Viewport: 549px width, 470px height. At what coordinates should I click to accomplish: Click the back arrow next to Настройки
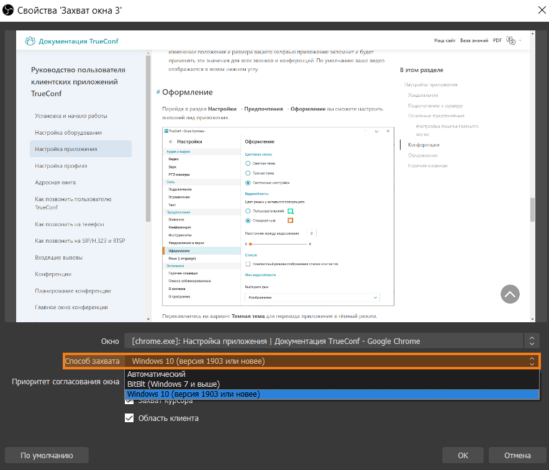click(x=171, y=141)
